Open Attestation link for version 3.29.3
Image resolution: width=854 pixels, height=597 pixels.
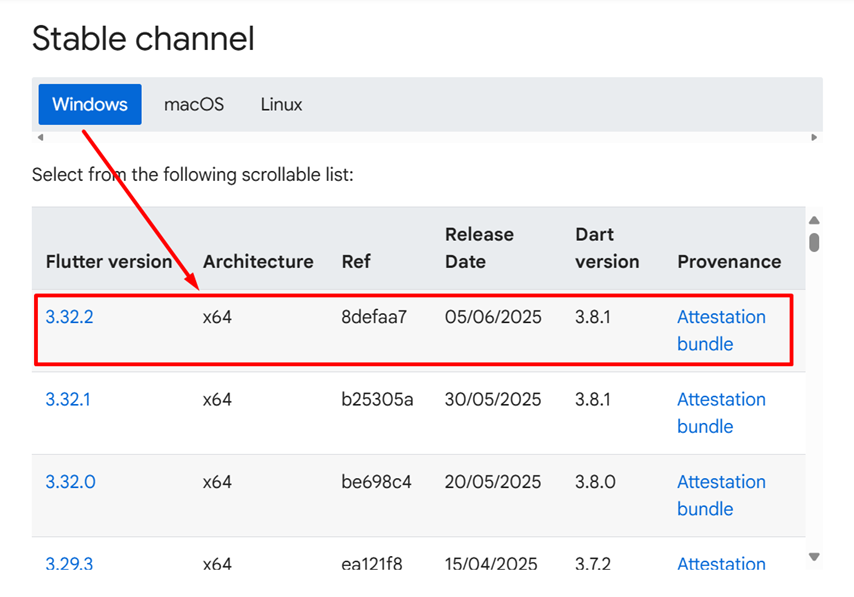[721, 564]
